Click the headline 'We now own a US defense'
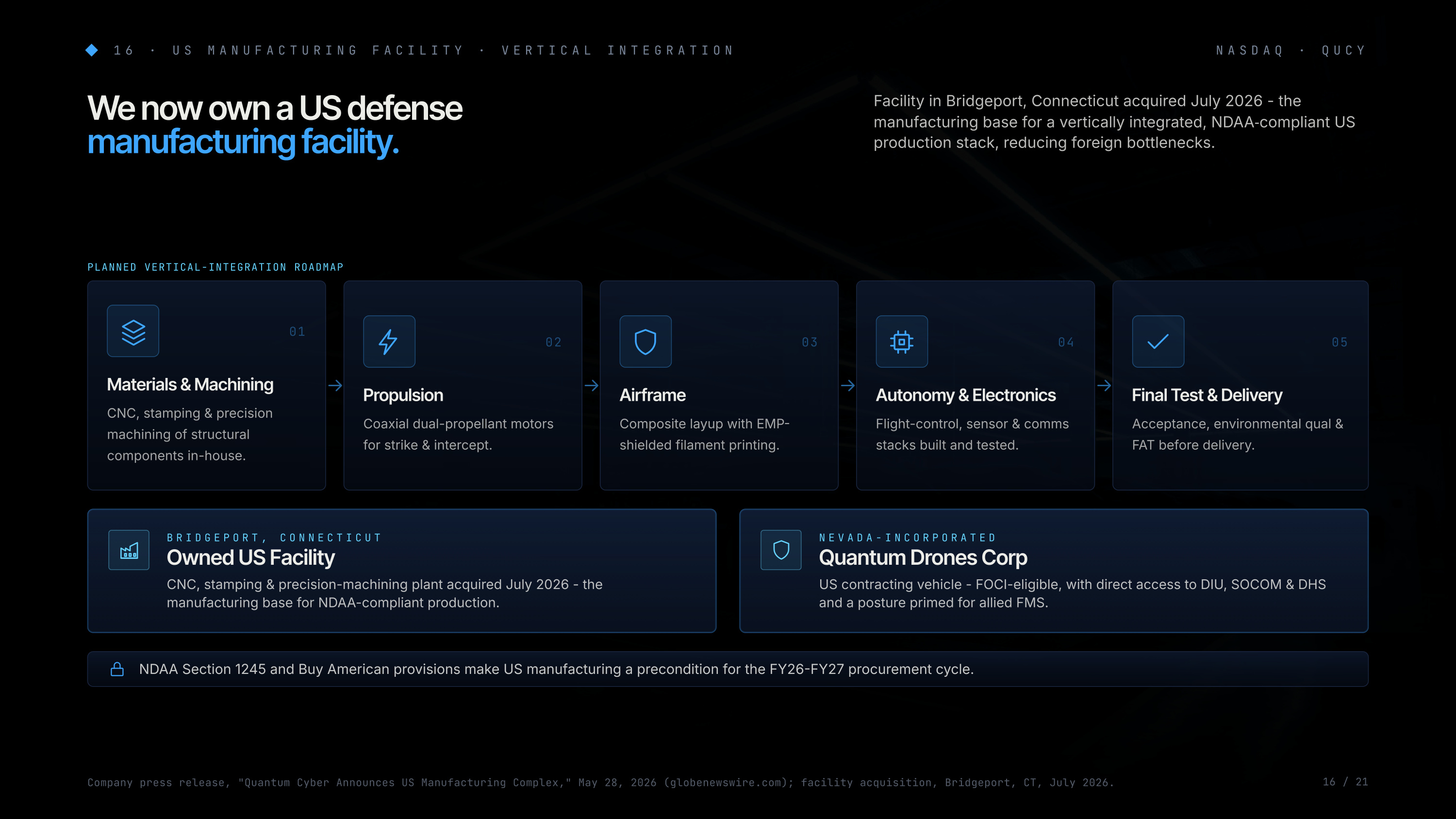 tap(275, 107)
